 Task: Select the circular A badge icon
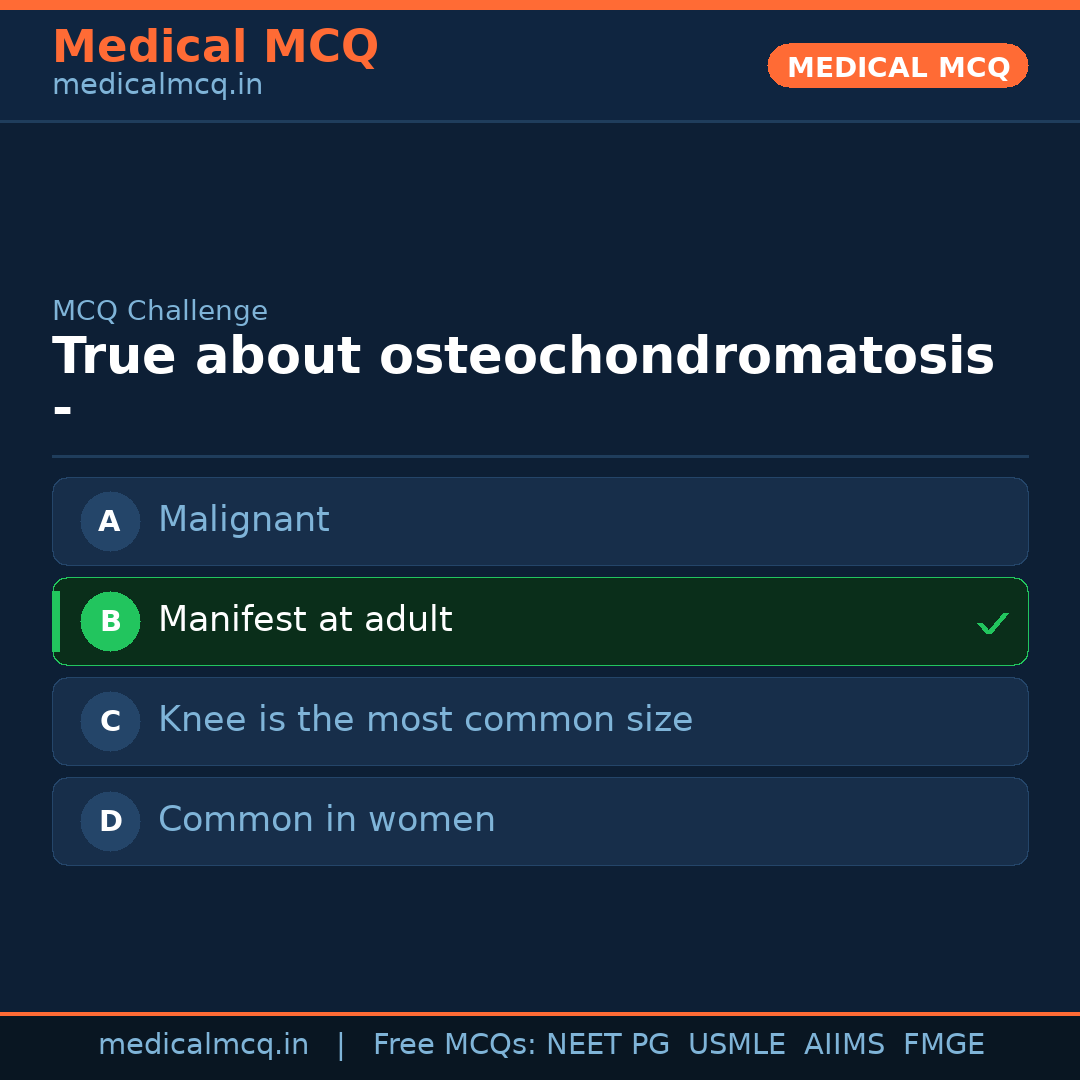pyautogui.click(x=110, y=521)
